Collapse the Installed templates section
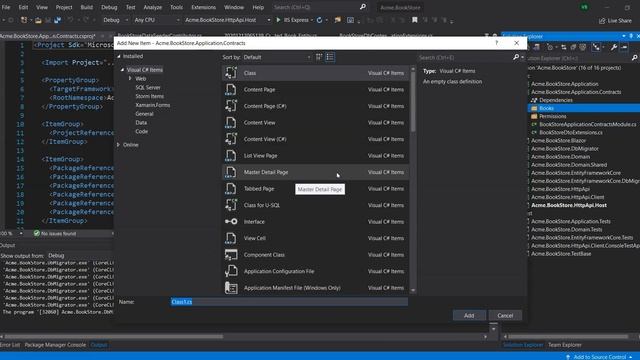Image resolution: width=640 pixels, height=360 pixels. [119, 56]
